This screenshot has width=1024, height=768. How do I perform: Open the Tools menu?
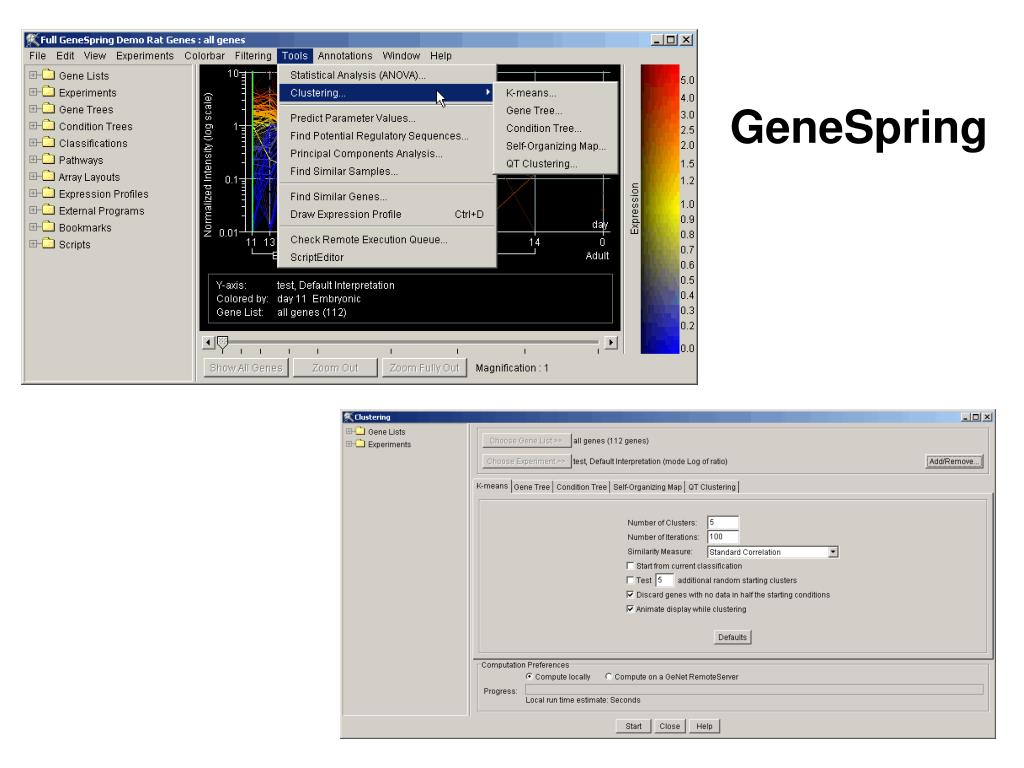(x=295, y=56)
